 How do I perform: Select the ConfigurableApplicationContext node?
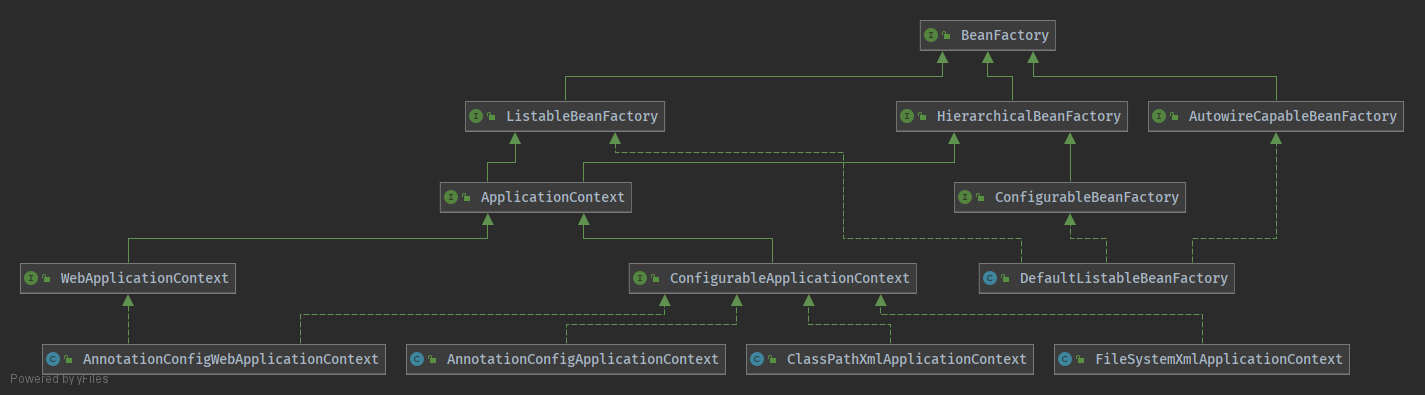click(773, 278)
